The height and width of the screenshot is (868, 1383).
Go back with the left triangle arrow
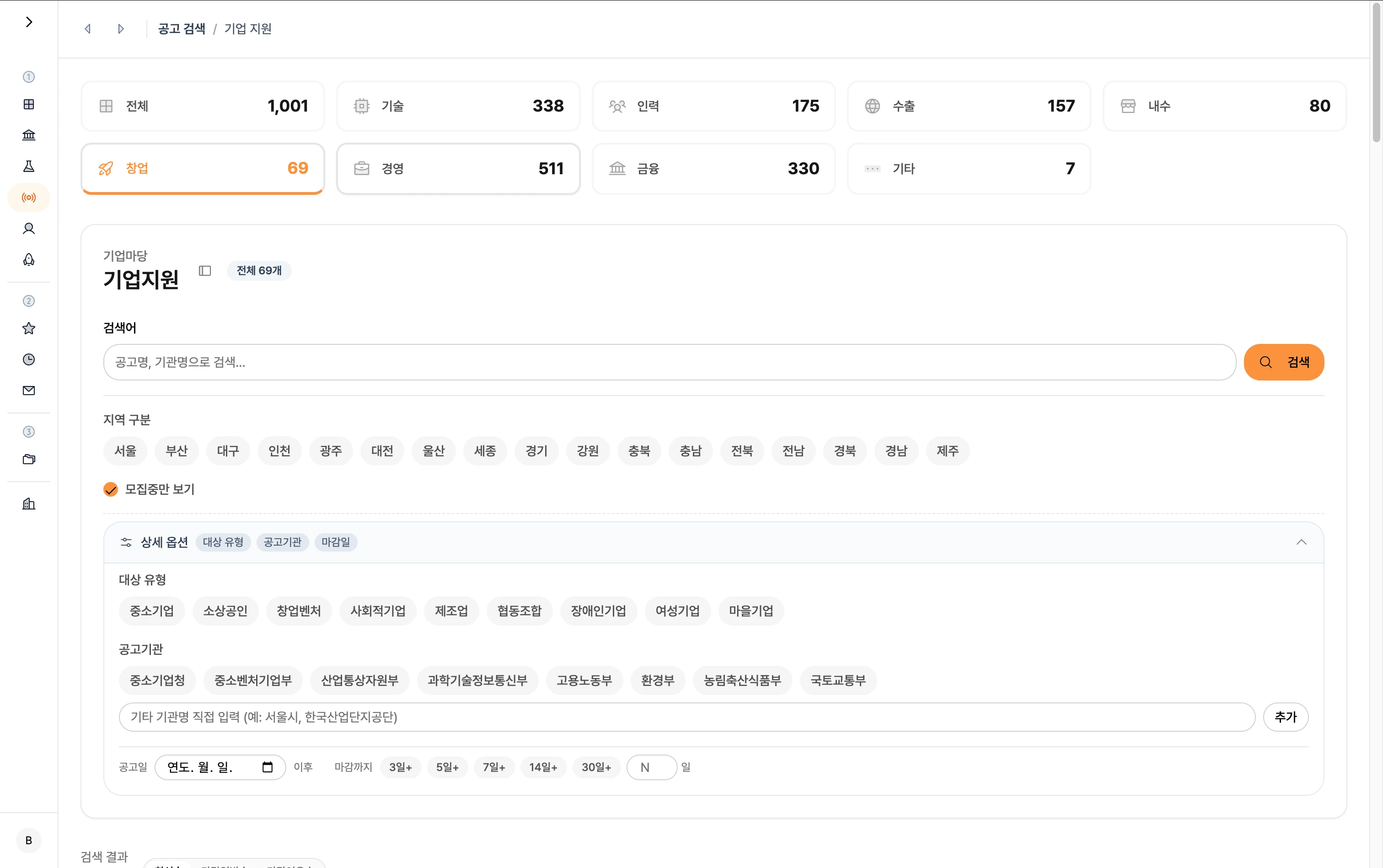coord(88,29)
